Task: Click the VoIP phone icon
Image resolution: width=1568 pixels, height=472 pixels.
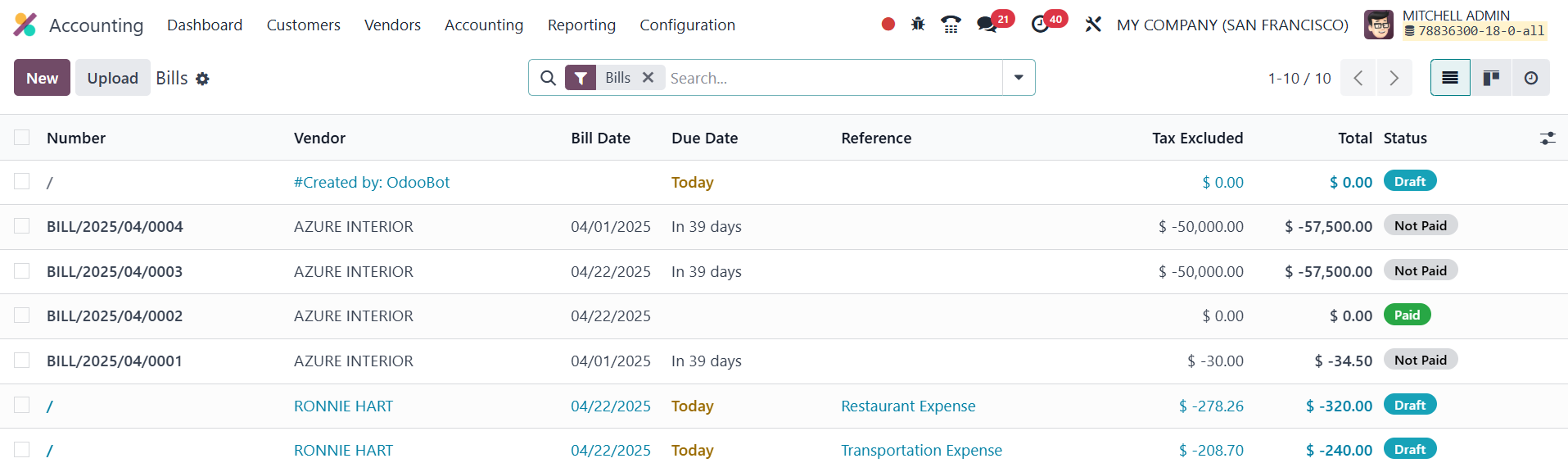Action: 951,25
